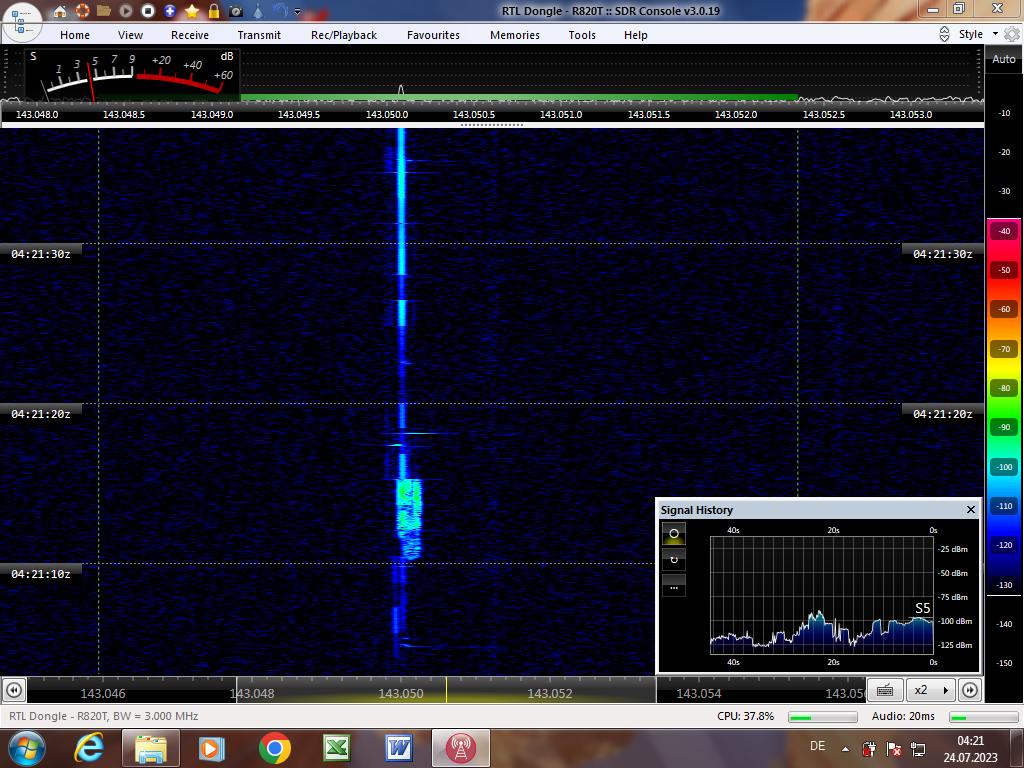The width and height of the screenshot is (1024, 768).
Task: Click the 143.048.5 label on frequency ruler
Action: tap(124, 114)
